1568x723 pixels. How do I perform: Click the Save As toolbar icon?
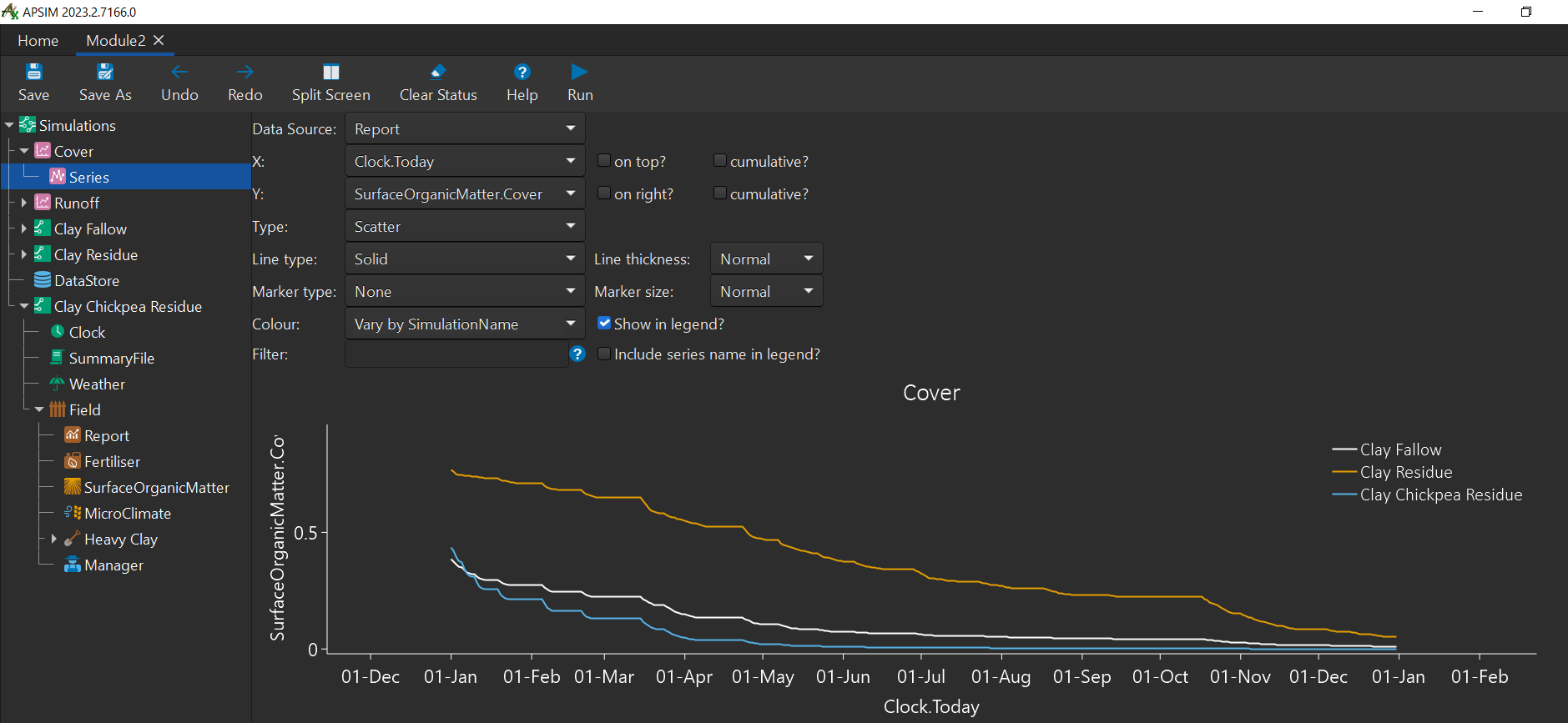pyautogui.click(x=105, y=72)
